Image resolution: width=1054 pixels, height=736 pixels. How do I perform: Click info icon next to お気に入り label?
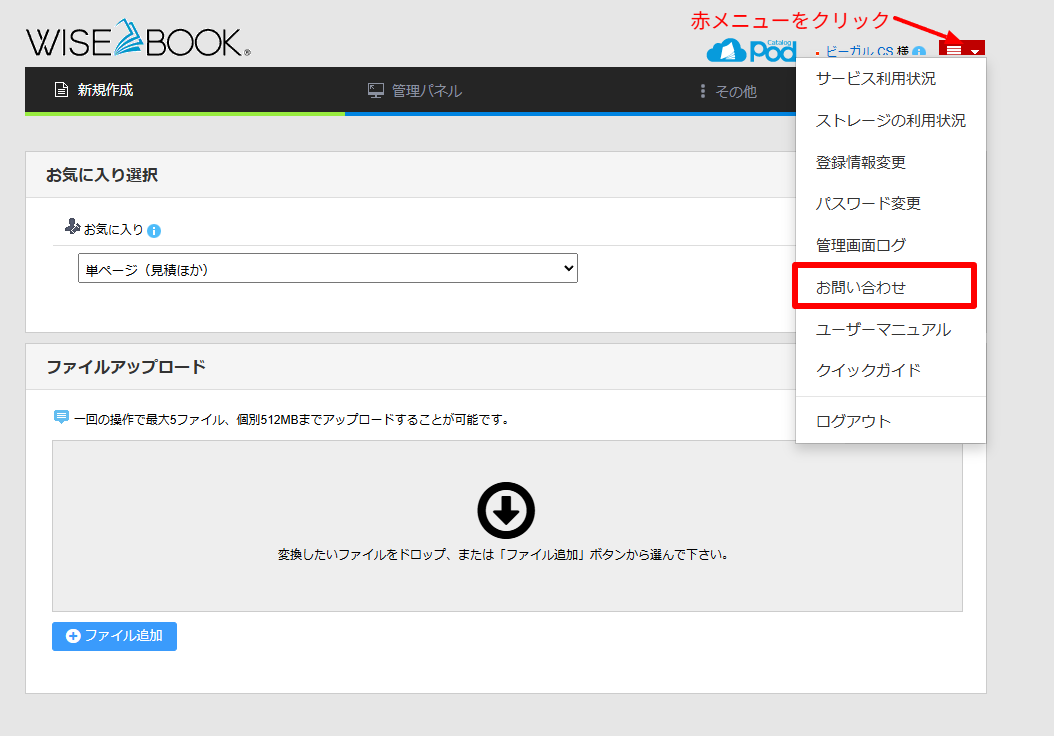(154, 231)
